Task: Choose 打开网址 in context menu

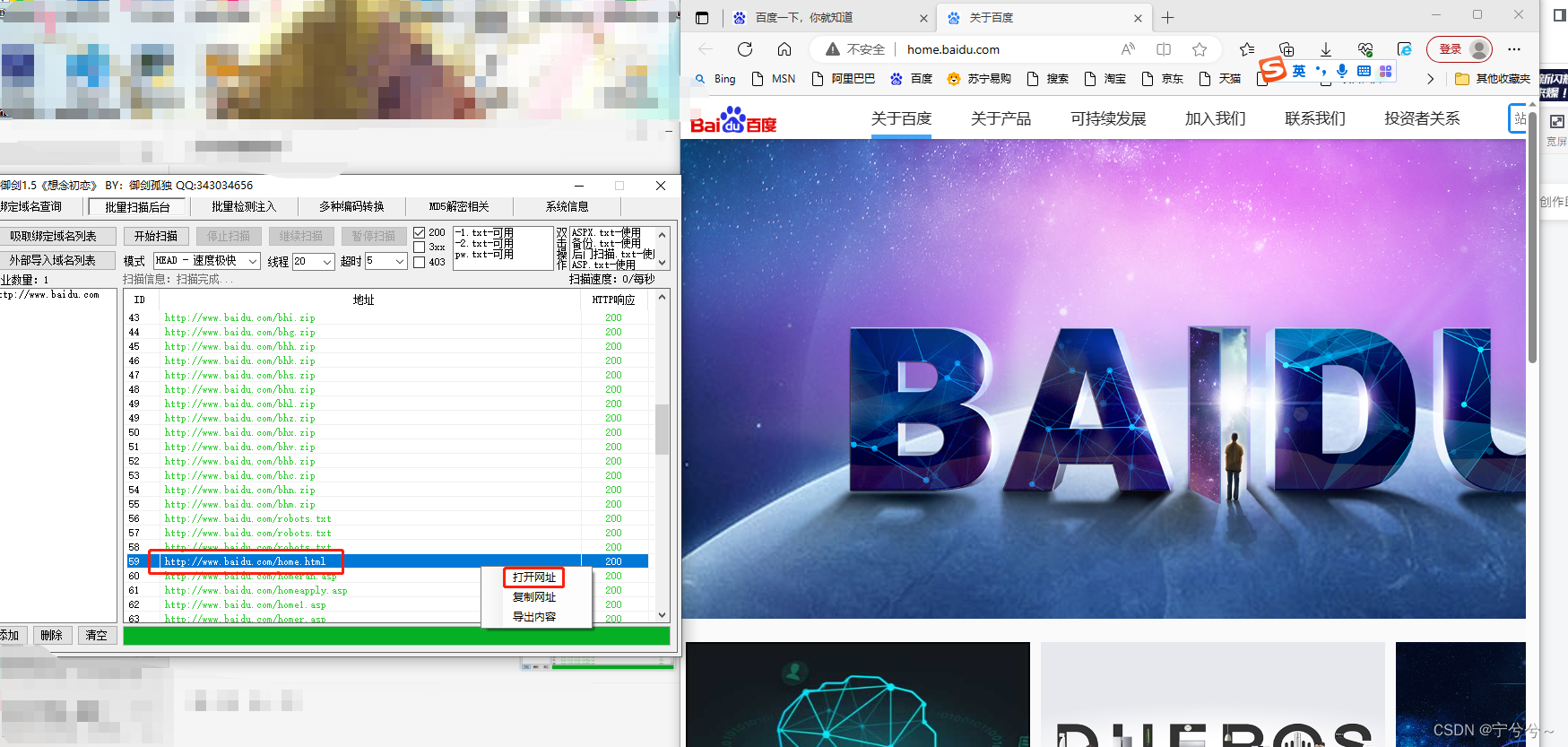Action: (x=534, y=578)
